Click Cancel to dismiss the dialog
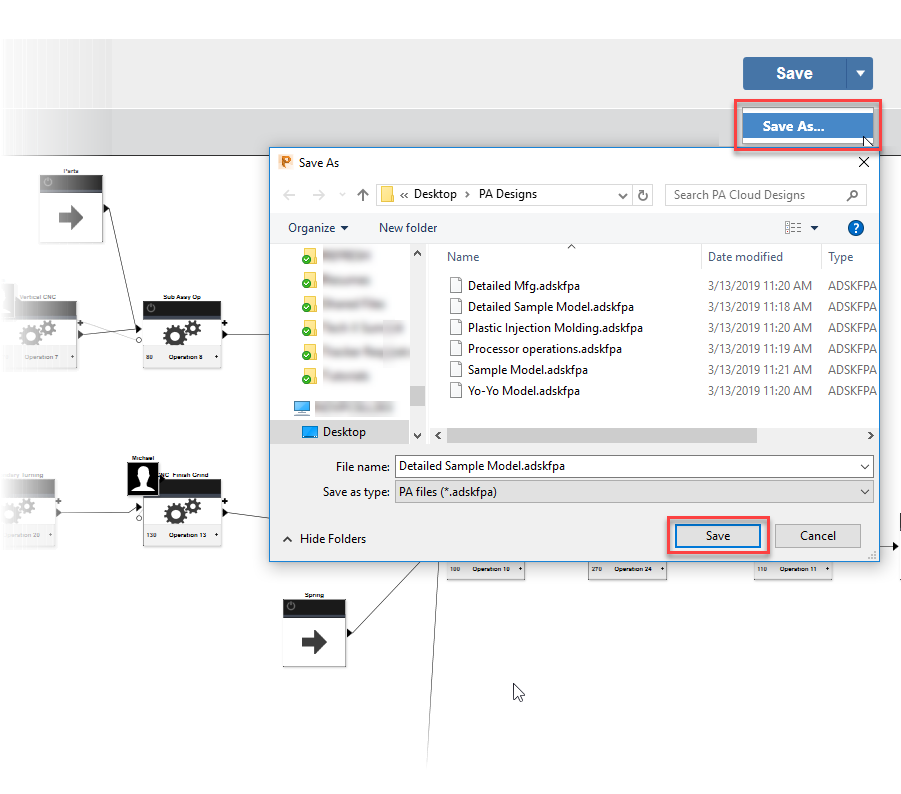Screen dimensions: 901x794 tap(817, 535)
